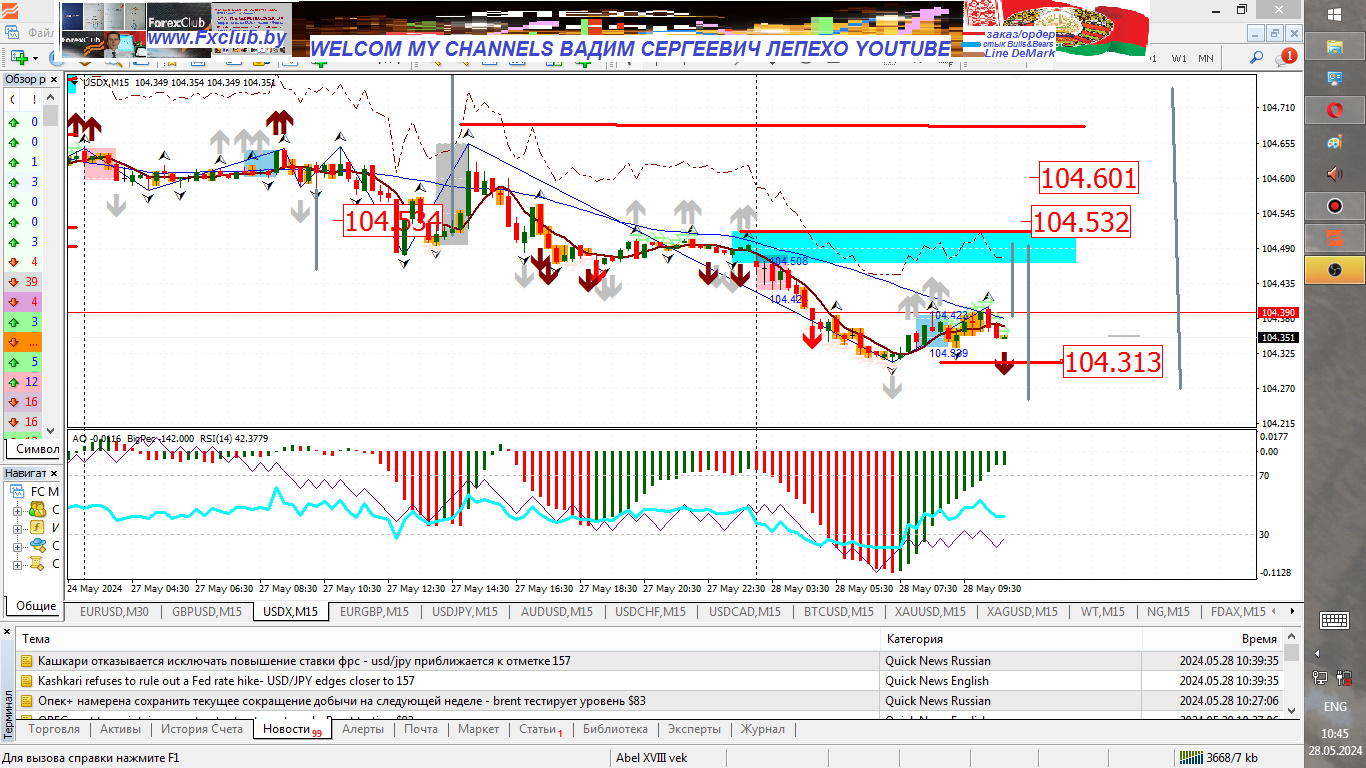Expand the indicators node in Navigator
The image size is (1366, 768).
click(17, 528)
